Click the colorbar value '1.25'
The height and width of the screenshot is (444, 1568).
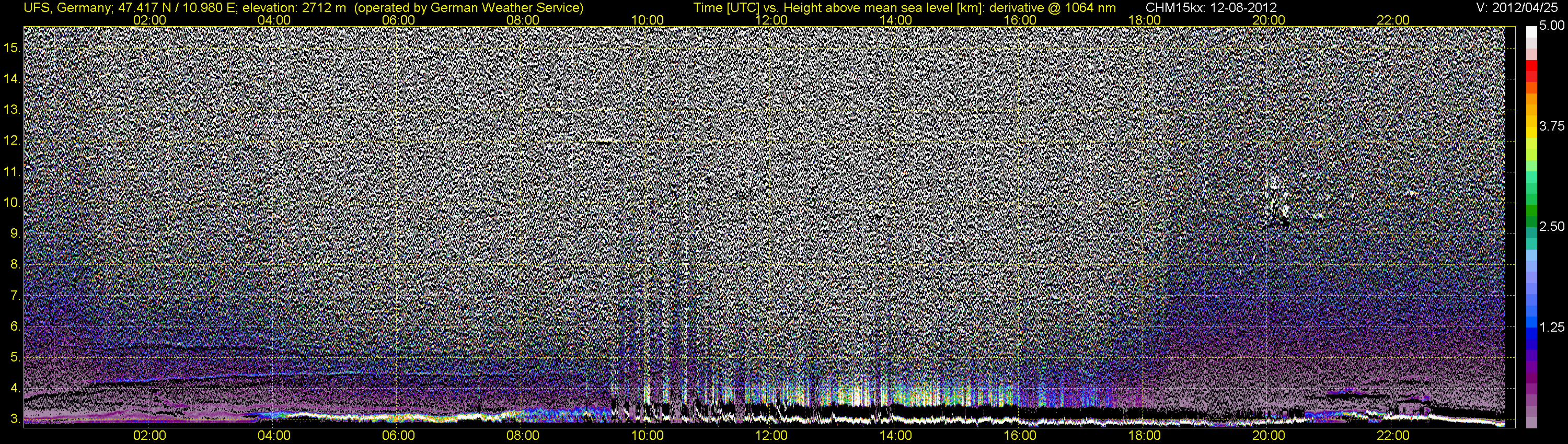pyautogui.click(x=1552, y=327)
